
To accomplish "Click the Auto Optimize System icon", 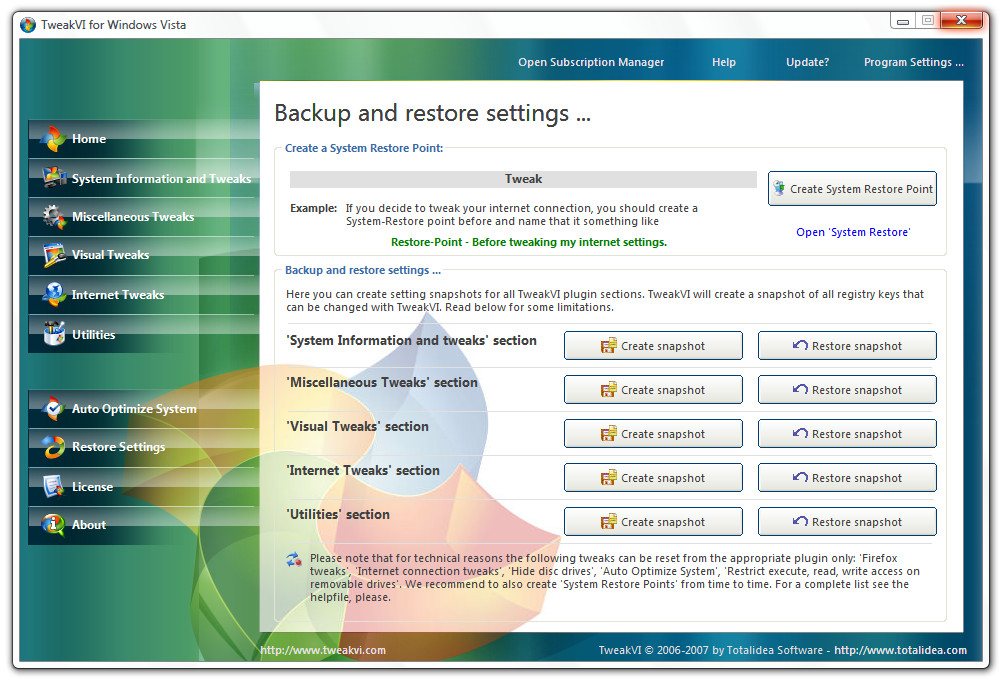I will tap(53, 409).
